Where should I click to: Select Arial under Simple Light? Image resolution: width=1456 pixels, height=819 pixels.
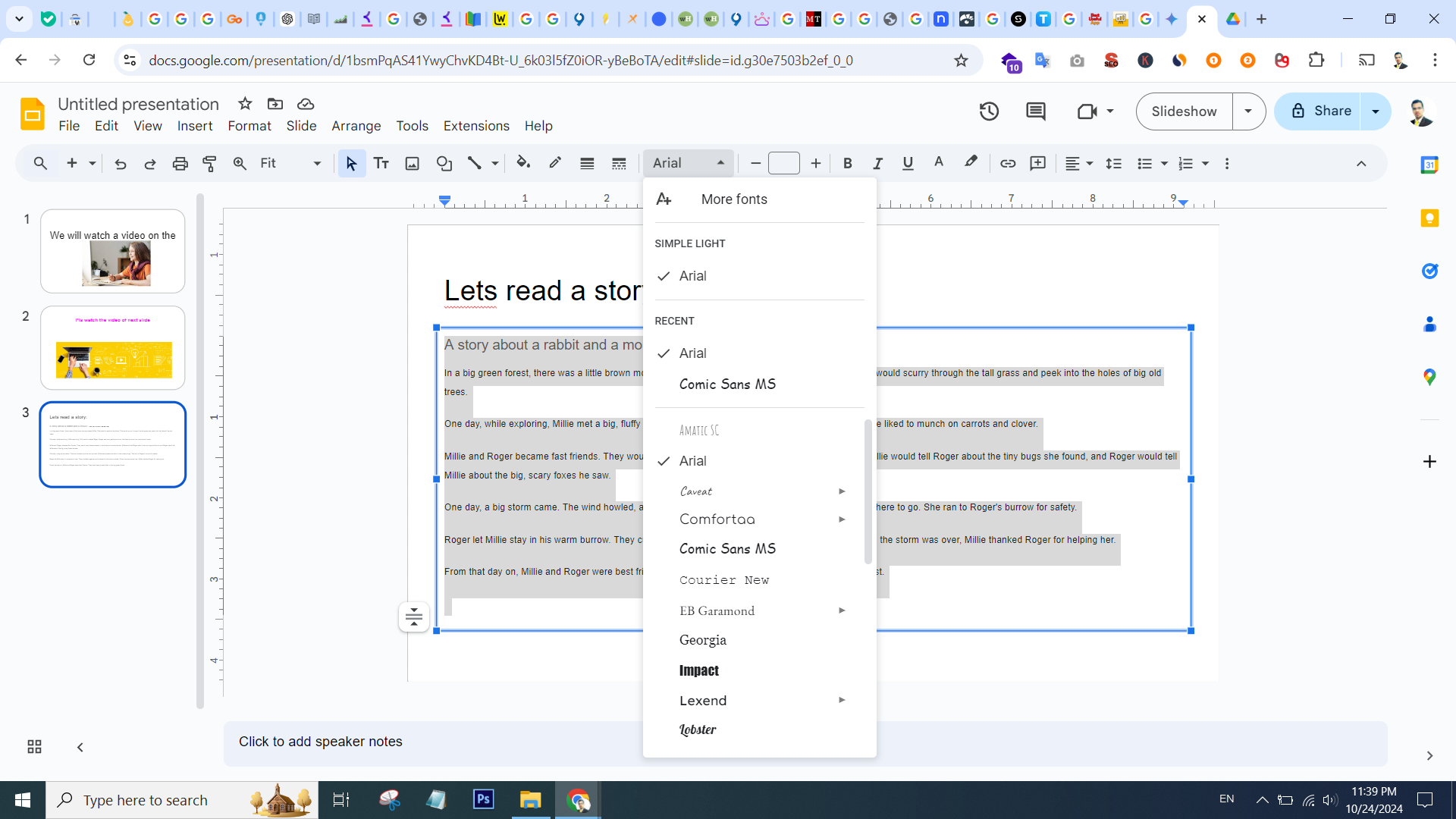[x=759, y=276]
